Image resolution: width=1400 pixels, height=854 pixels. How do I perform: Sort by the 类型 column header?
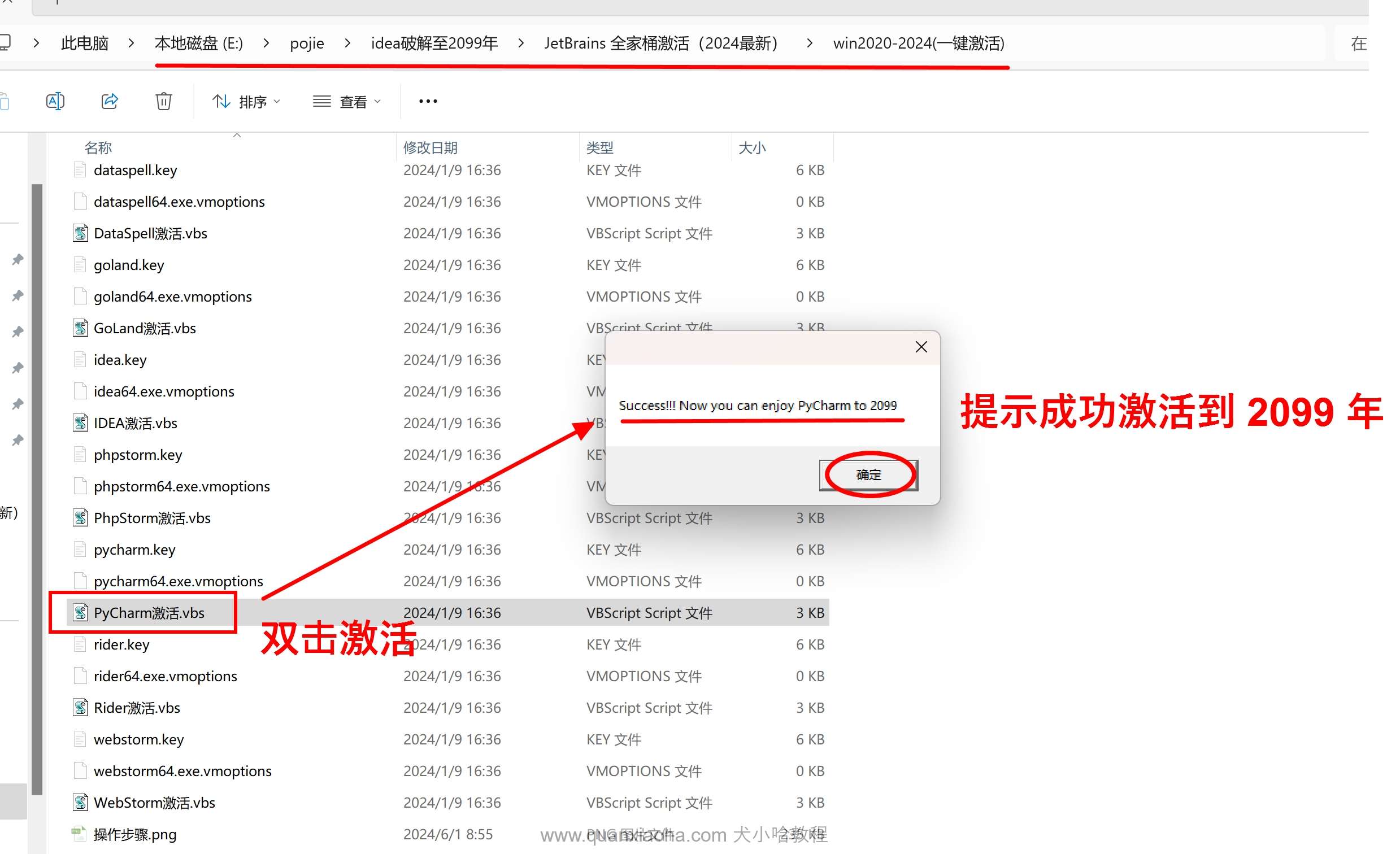[x=600, y=148]
